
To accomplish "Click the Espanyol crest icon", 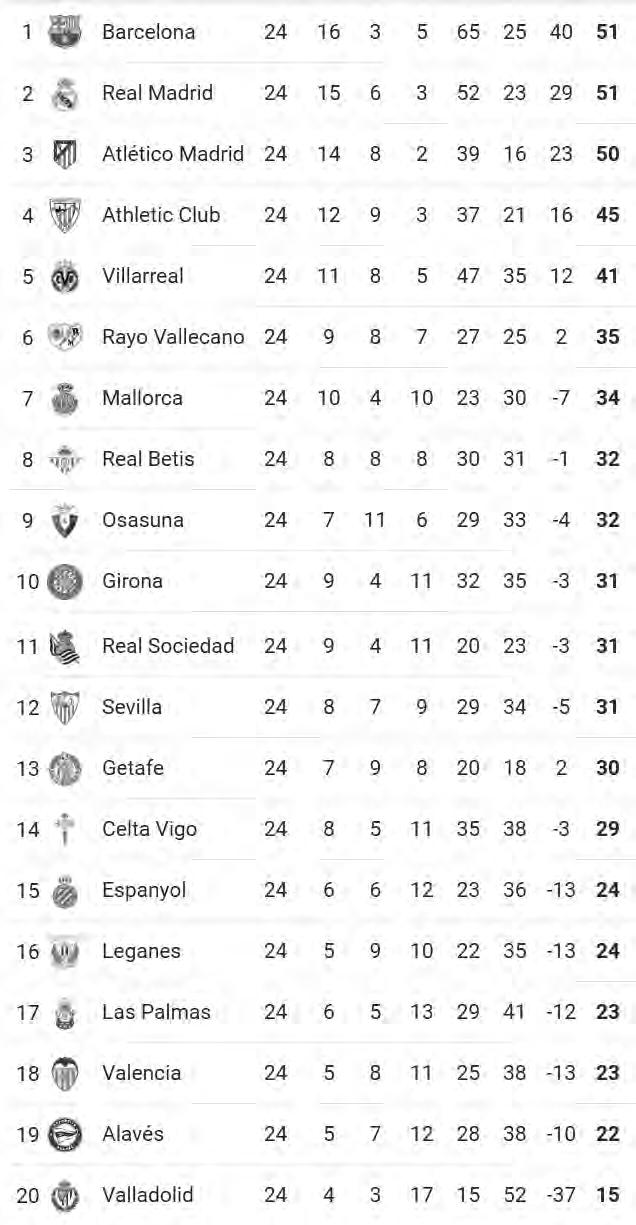I will [65, 890].
